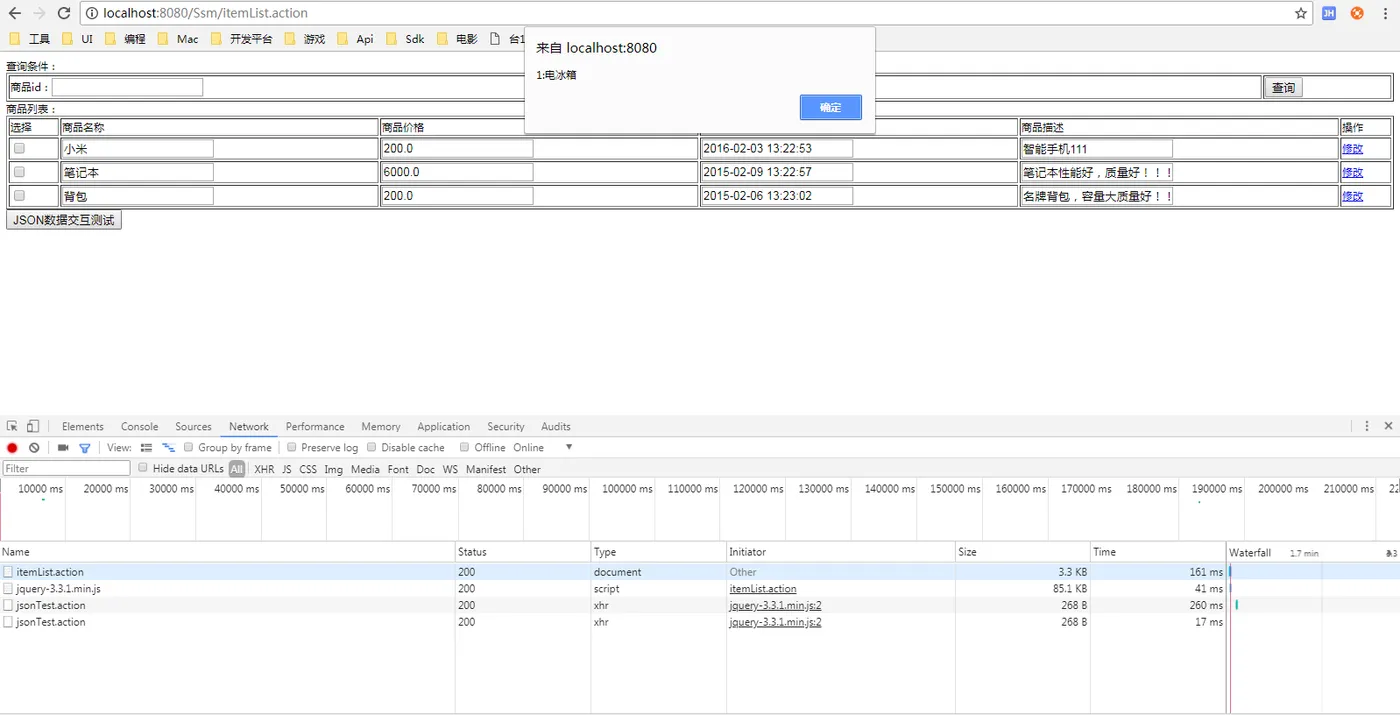Sort by the Size column header
This screenshot has height=715, width=1400.
coord(1022,552)
